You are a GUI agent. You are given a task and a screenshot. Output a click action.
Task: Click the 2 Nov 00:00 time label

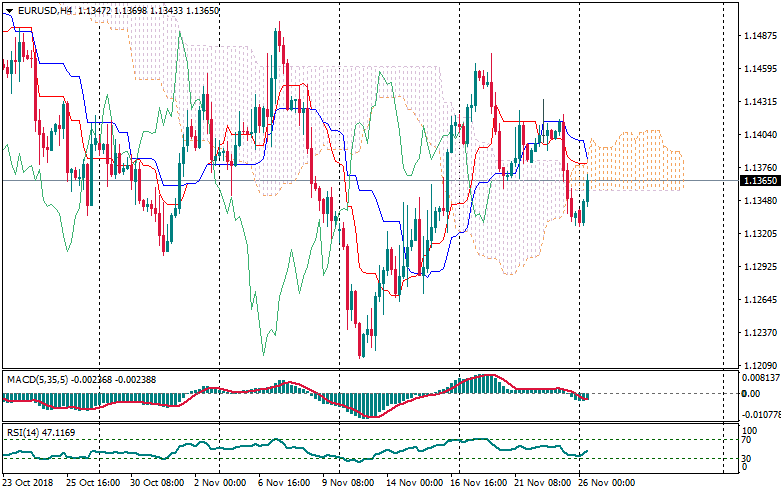click(x=218, y=482)
